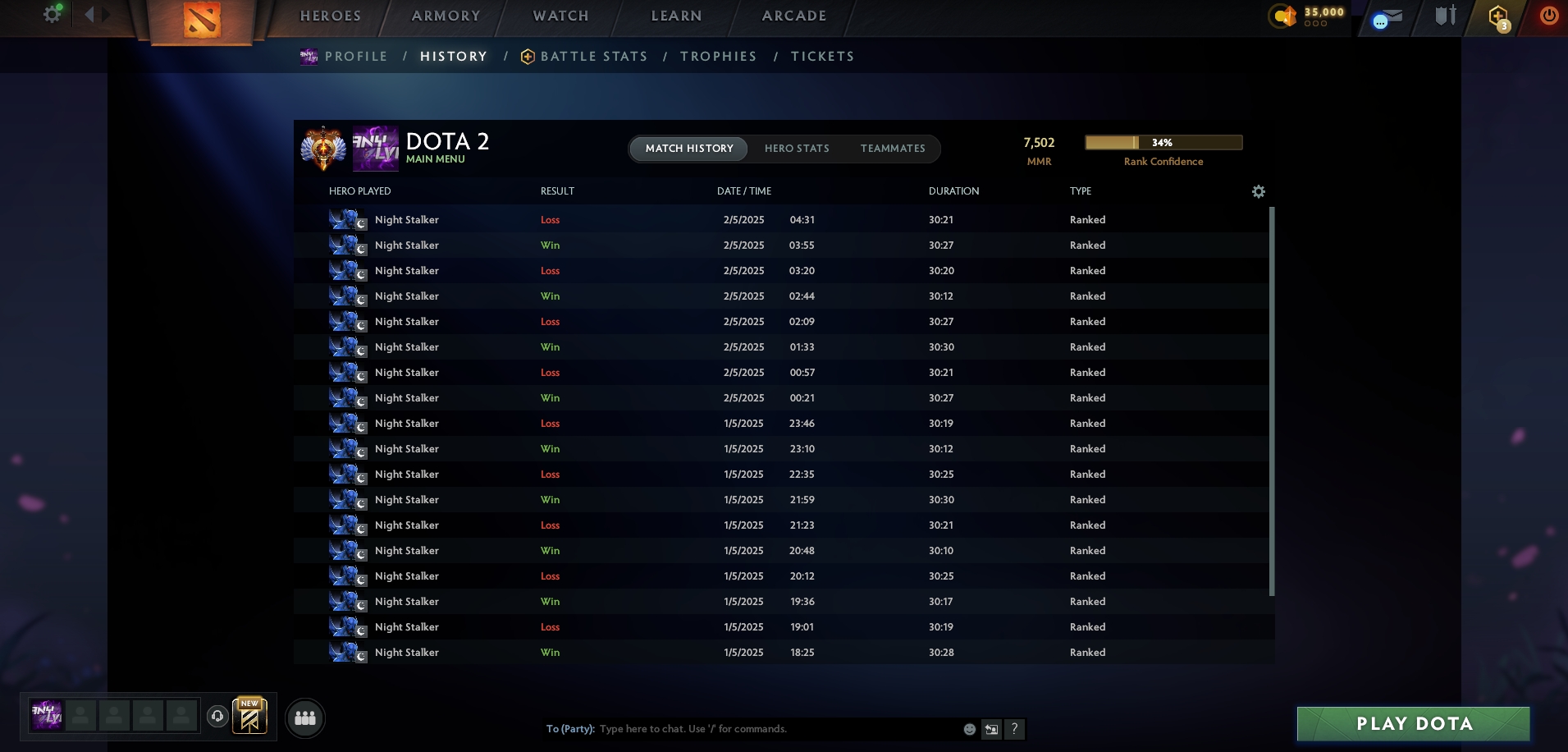Toggle the voice headset icon
Image resolution: width=1568 pixels, height=752 pixels.
coord(217,717)
